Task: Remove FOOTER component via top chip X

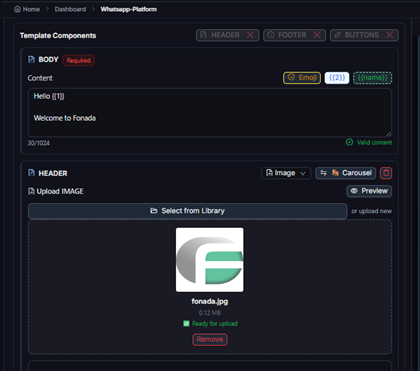Action: click(317, 35)
